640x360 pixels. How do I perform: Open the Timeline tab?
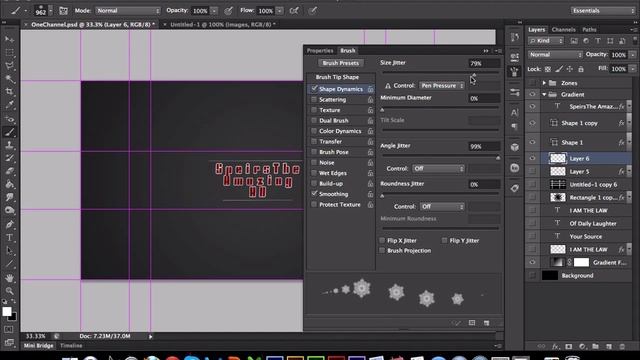tap(71, 346)
